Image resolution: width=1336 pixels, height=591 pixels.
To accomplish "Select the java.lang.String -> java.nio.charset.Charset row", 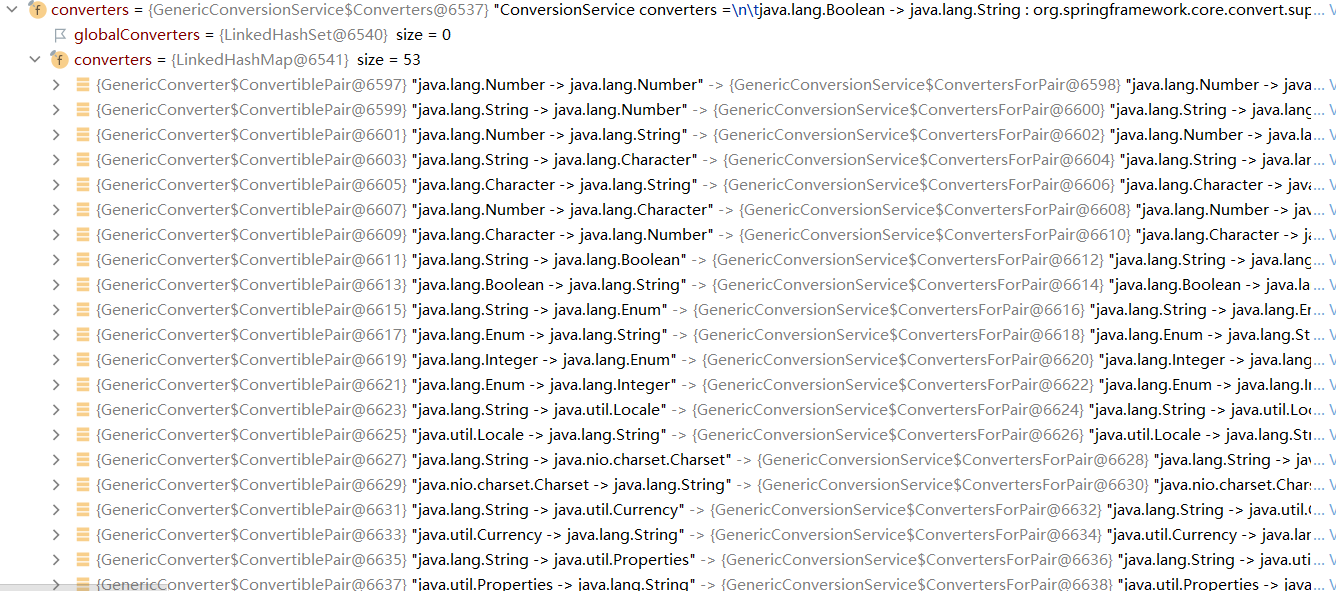I will pyautogui.click(x=570, y=460).
